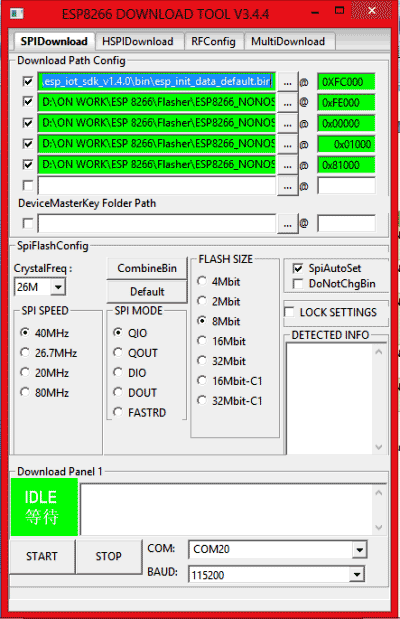
Task: Select QIO SPI mode
Action: click(x=130, y=333)
